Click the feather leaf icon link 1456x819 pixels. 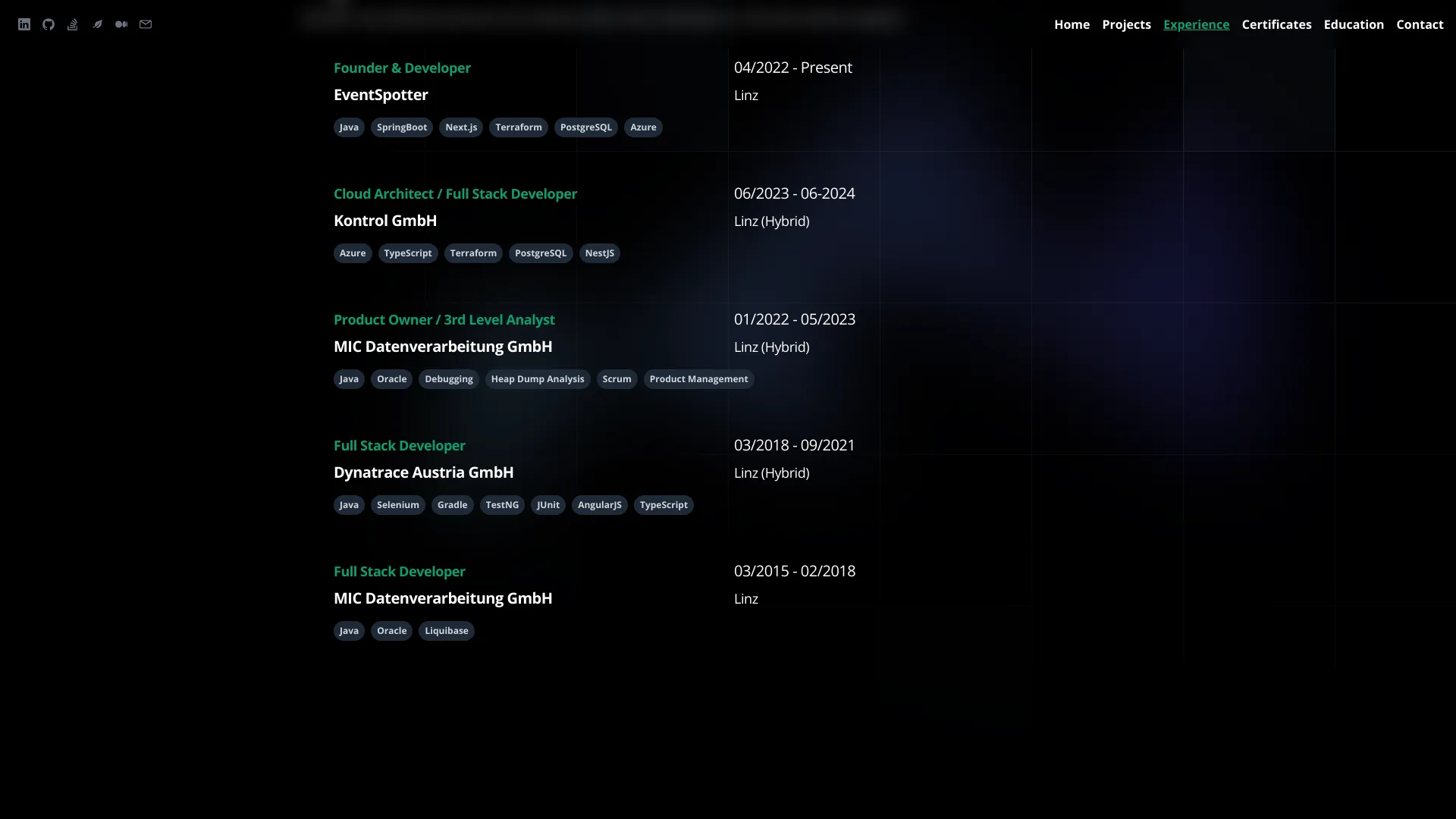tap(97, 24)
